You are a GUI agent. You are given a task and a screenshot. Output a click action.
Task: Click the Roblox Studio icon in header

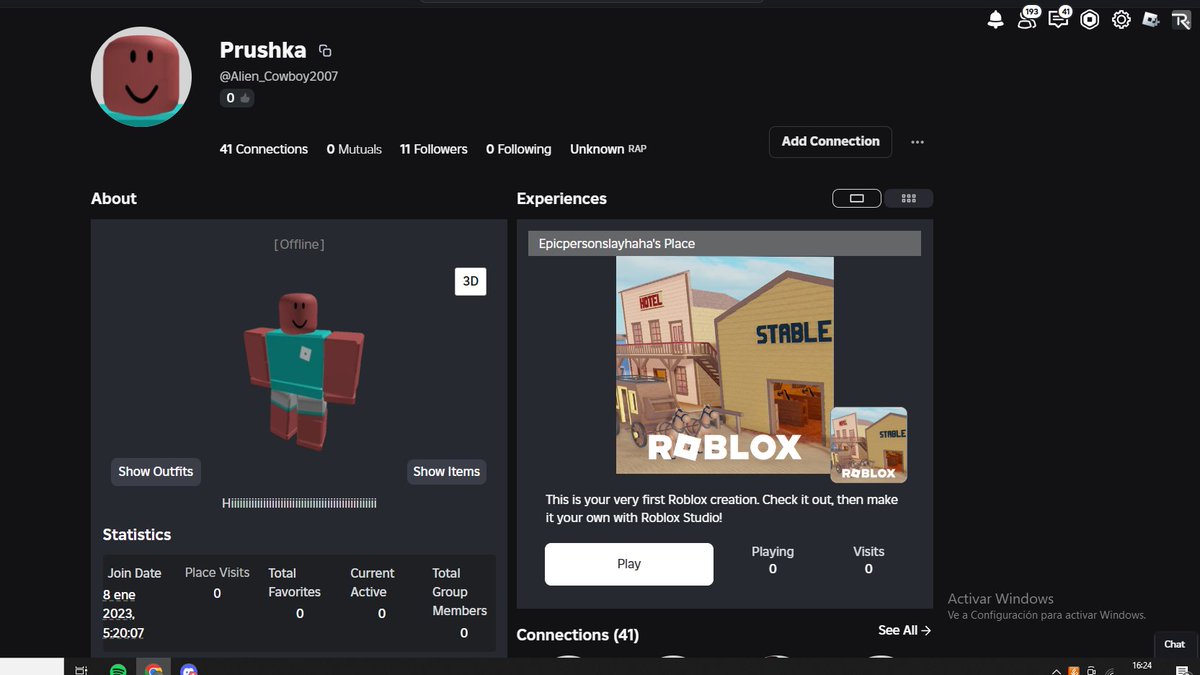(1151, 19)
